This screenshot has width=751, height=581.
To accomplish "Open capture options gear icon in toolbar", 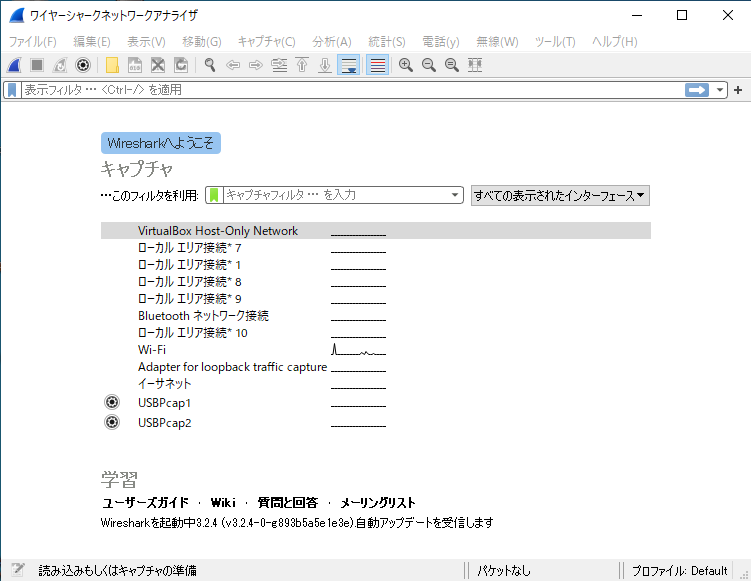I will pos(83,65).
